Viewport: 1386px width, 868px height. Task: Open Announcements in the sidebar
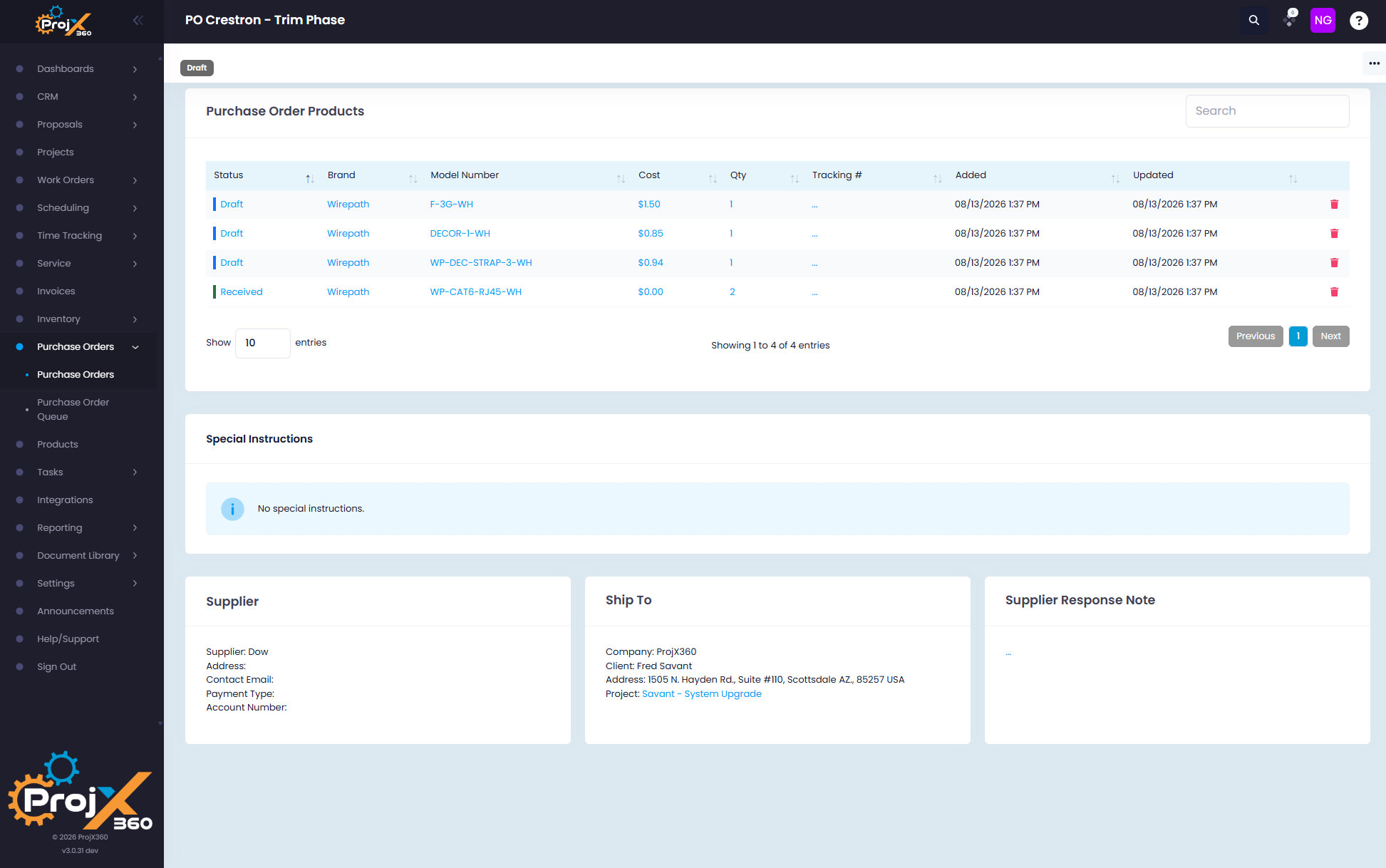point(76,611)
